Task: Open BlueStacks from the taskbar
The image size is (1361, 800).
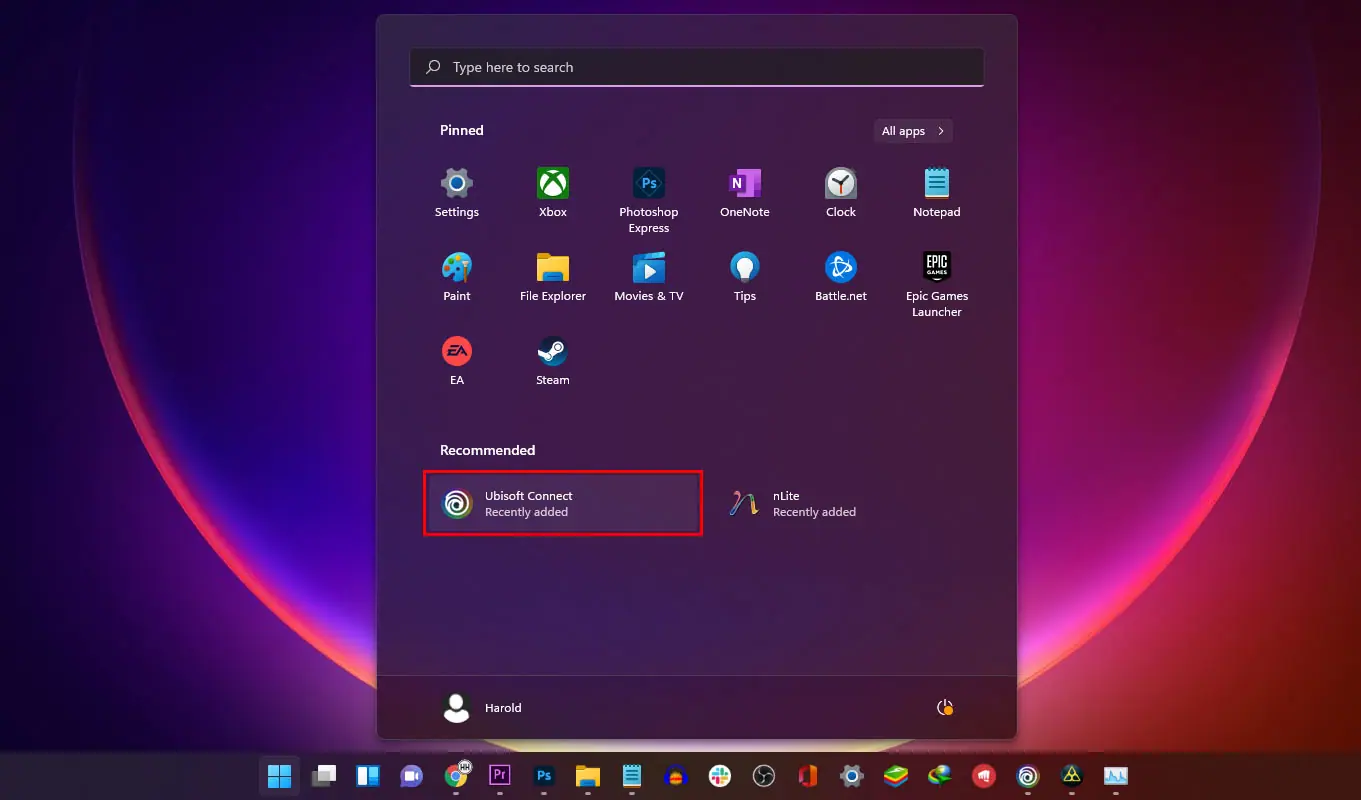Action: click(896, 775)
